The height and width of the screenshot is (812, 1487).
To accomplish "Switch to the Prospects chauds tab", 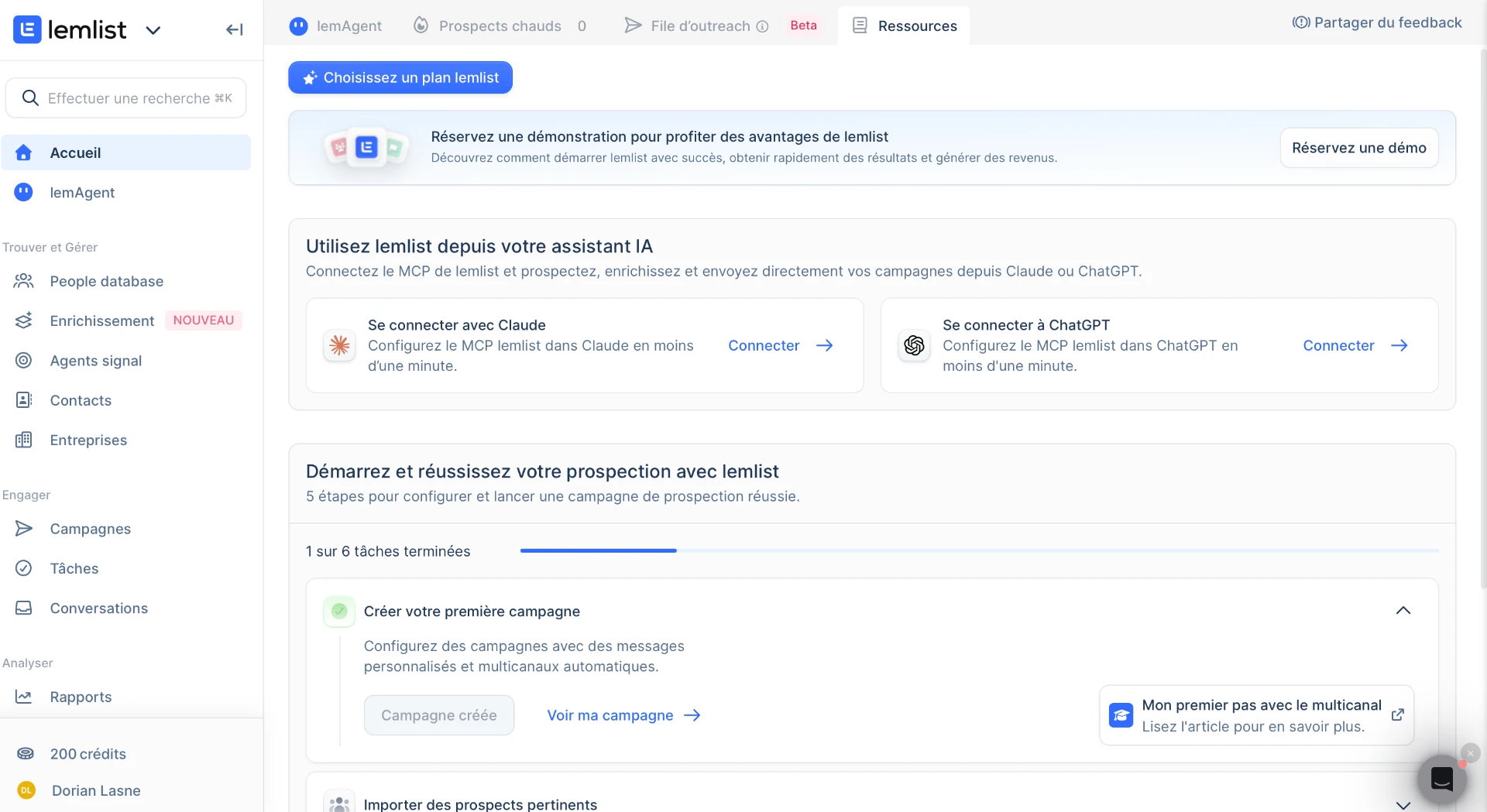I will tap(500, 26).
